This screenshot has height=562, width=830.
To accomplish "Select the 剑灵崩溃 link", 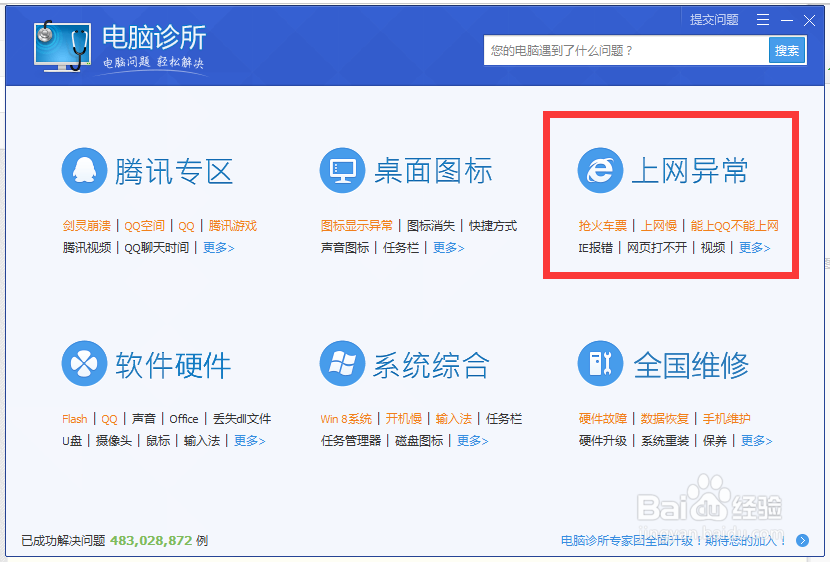I will (x=87, y=226).
